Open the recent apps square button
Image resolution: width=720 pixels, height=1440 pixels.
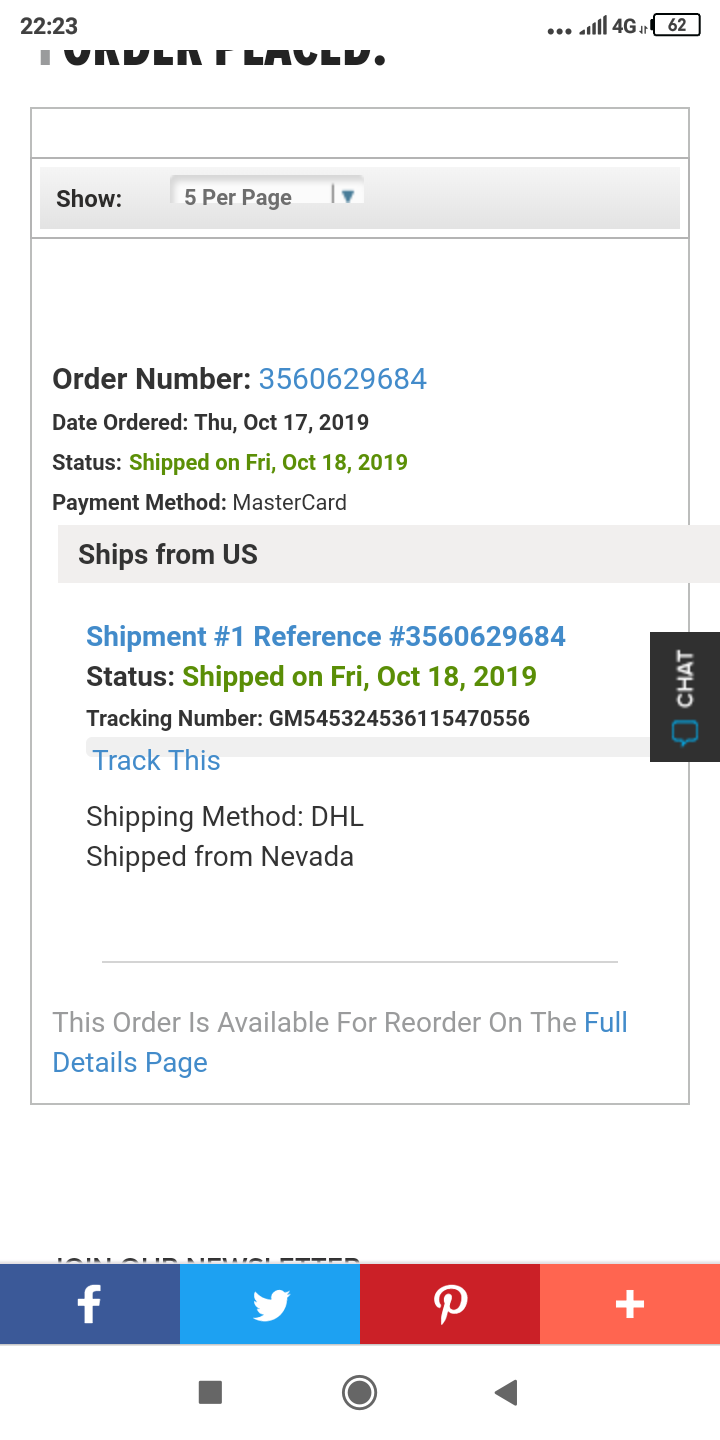[212, 1391]
